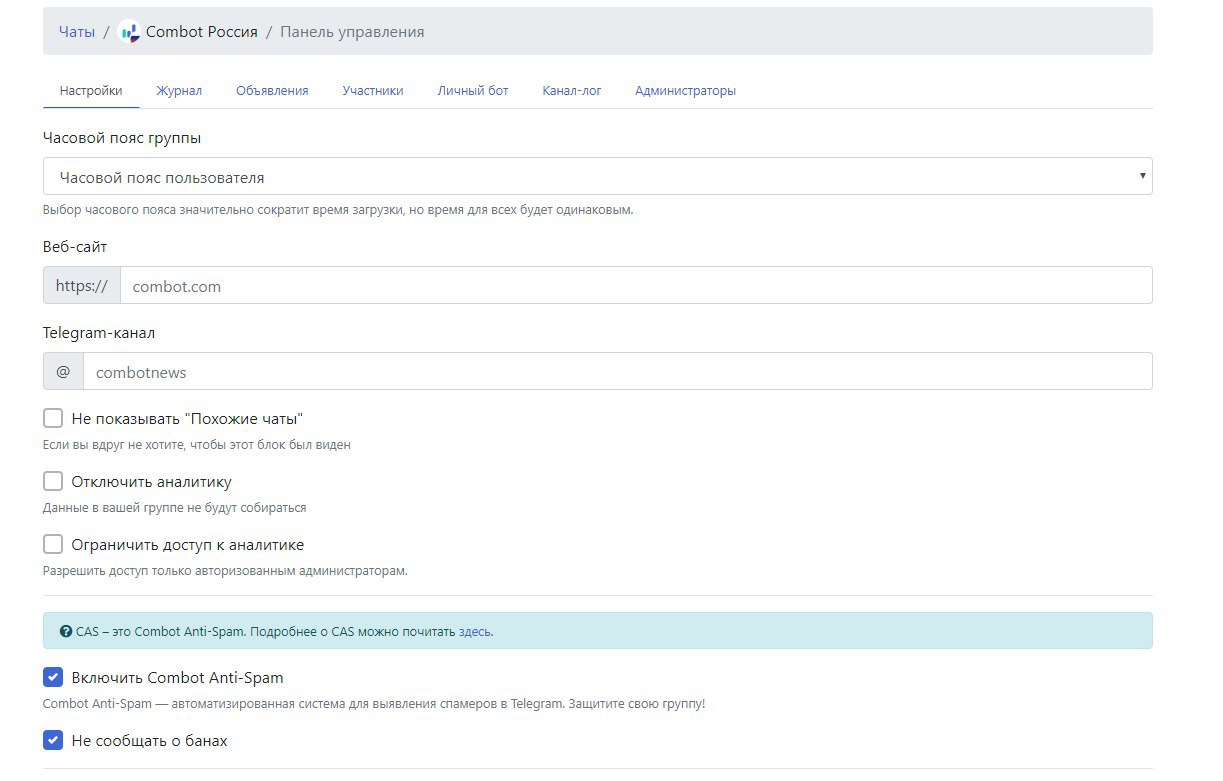Click the Веб-сайт input field

point(636,285)
